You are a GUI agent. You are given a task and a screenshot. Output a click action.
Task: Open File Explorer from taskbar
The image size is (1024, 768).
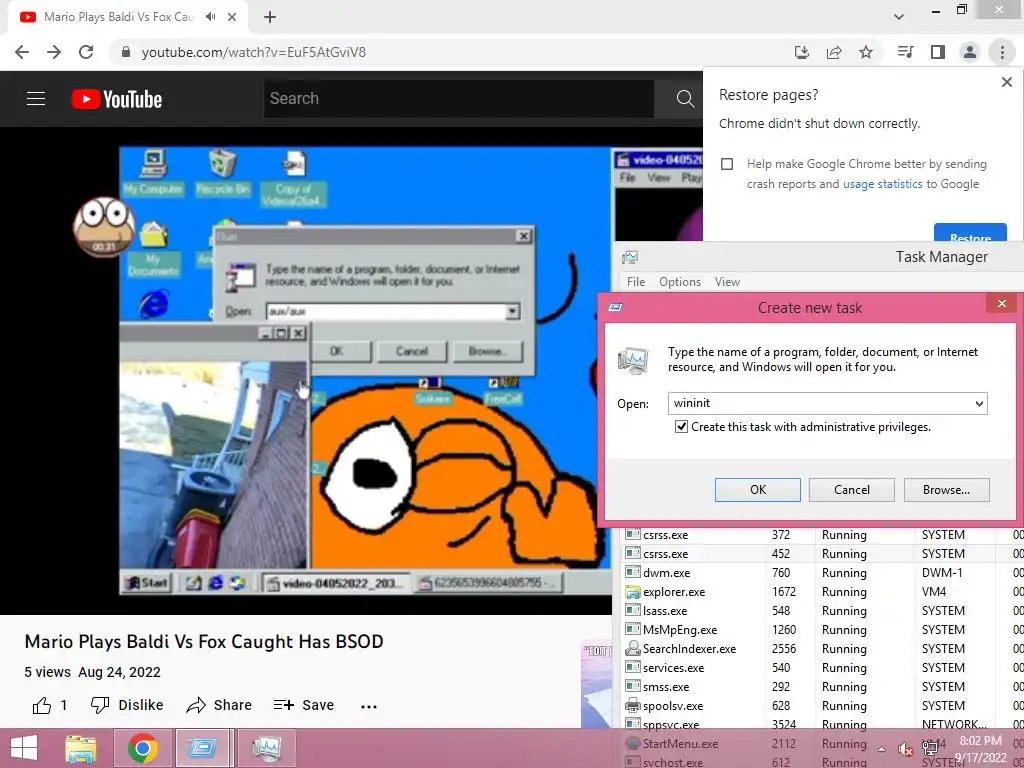[81, 748]
